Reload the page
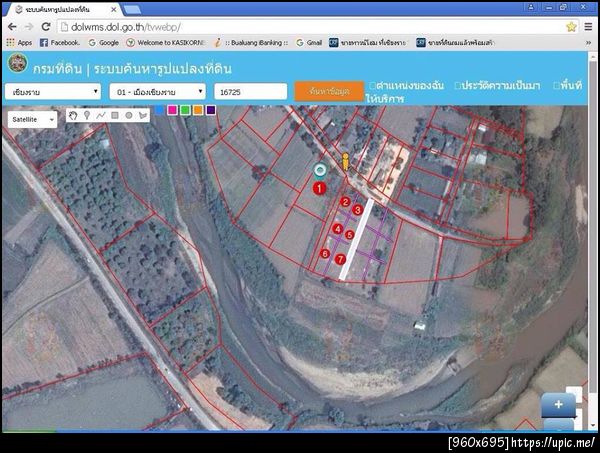The height and width of the screenshot is (453, 600). [46, 27]
